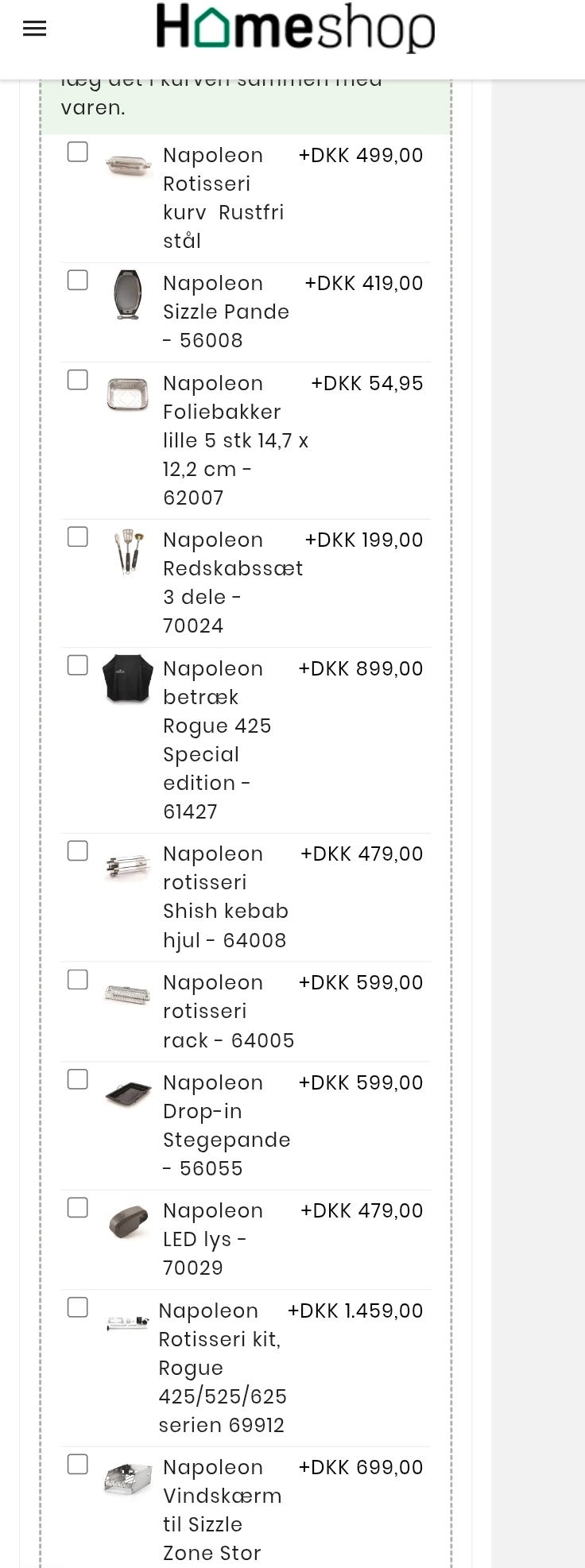Tick the Napoleon Rotisseri kit checkbox
This screenshot has height=1568, width=585.
(78, 1307)
